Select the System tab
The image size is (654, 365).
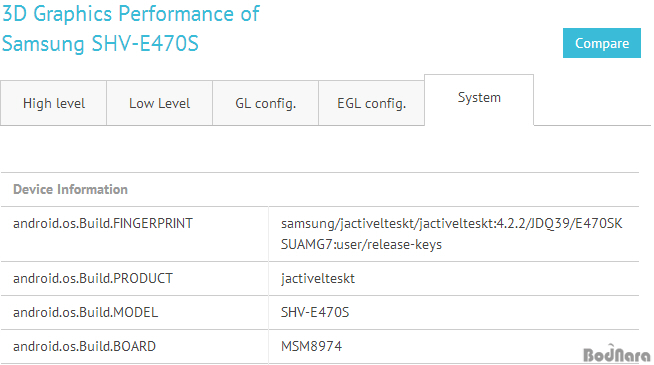click(x=479, y=99)
